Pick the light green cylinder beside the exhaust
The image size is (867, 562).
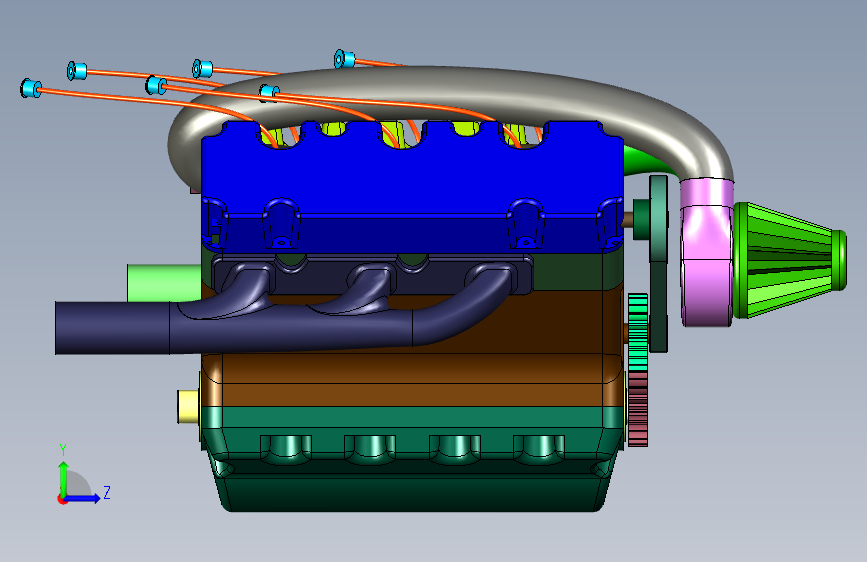(164, 283)
